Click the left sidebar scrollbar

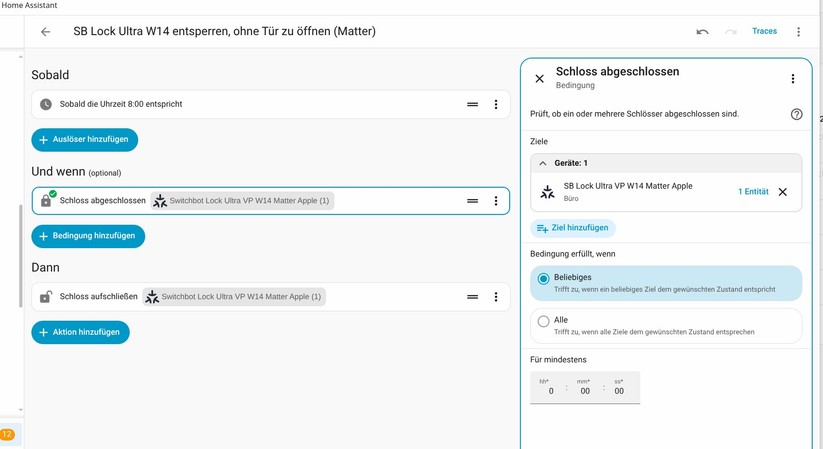(x=20, y=256)
